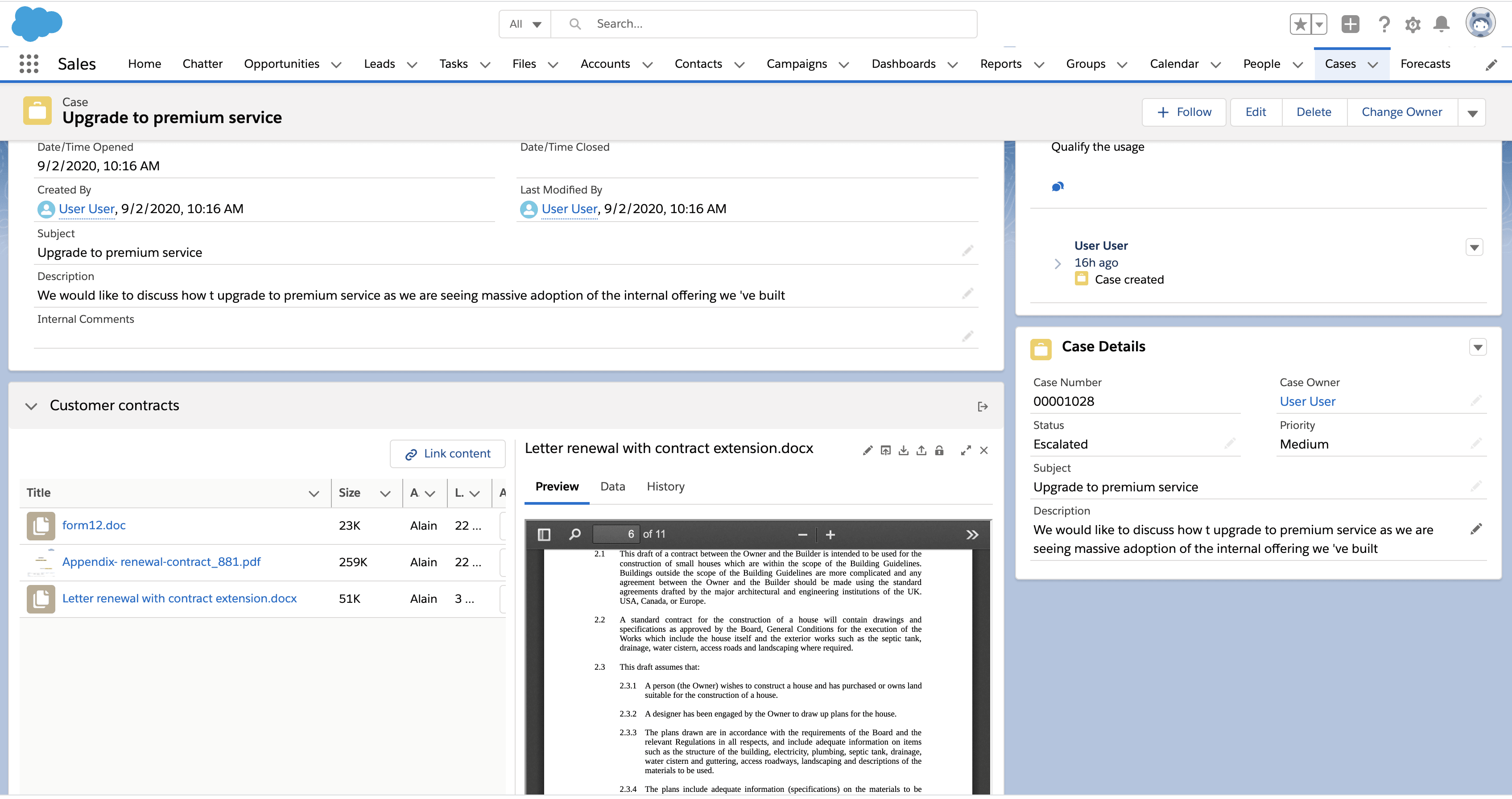Open more case actions dropdown beside Change Owner
This screenshot has height=799, width=1512.
1472,113
